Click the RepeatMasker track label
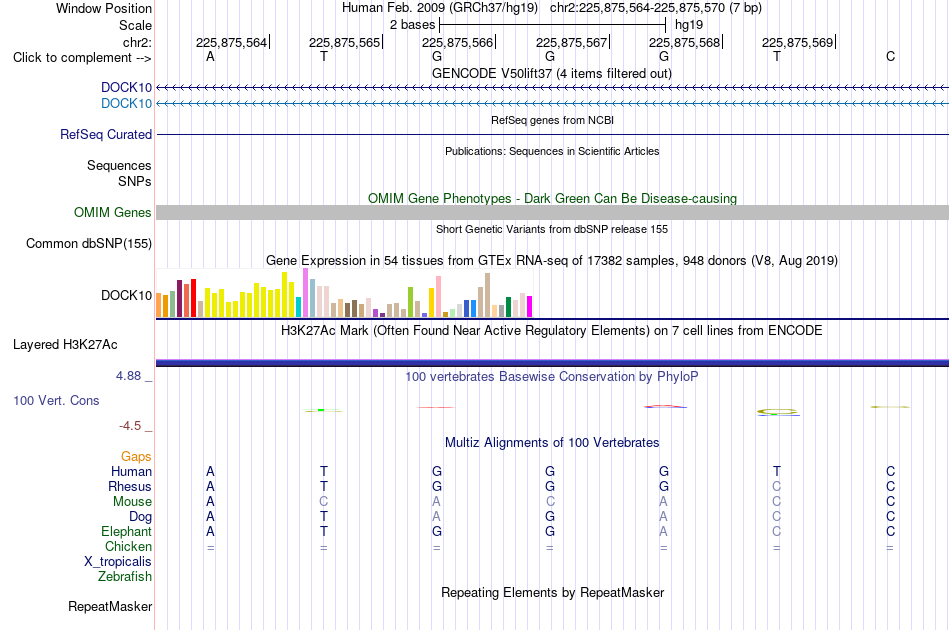Image resolution: width=950 pixels, height=630 pixels. [110, 606]
